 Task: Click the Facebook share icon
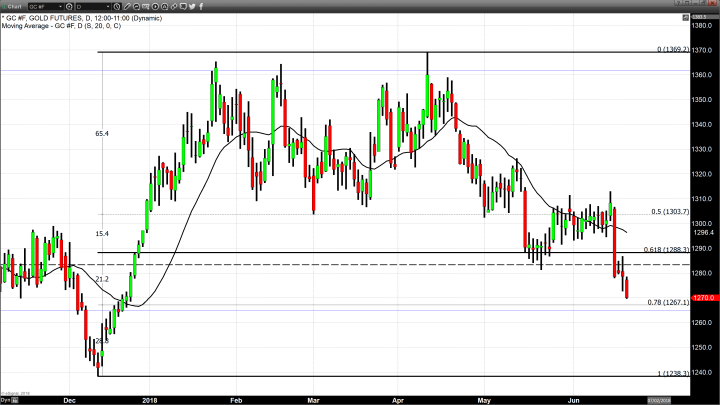(x=201, y=6)
